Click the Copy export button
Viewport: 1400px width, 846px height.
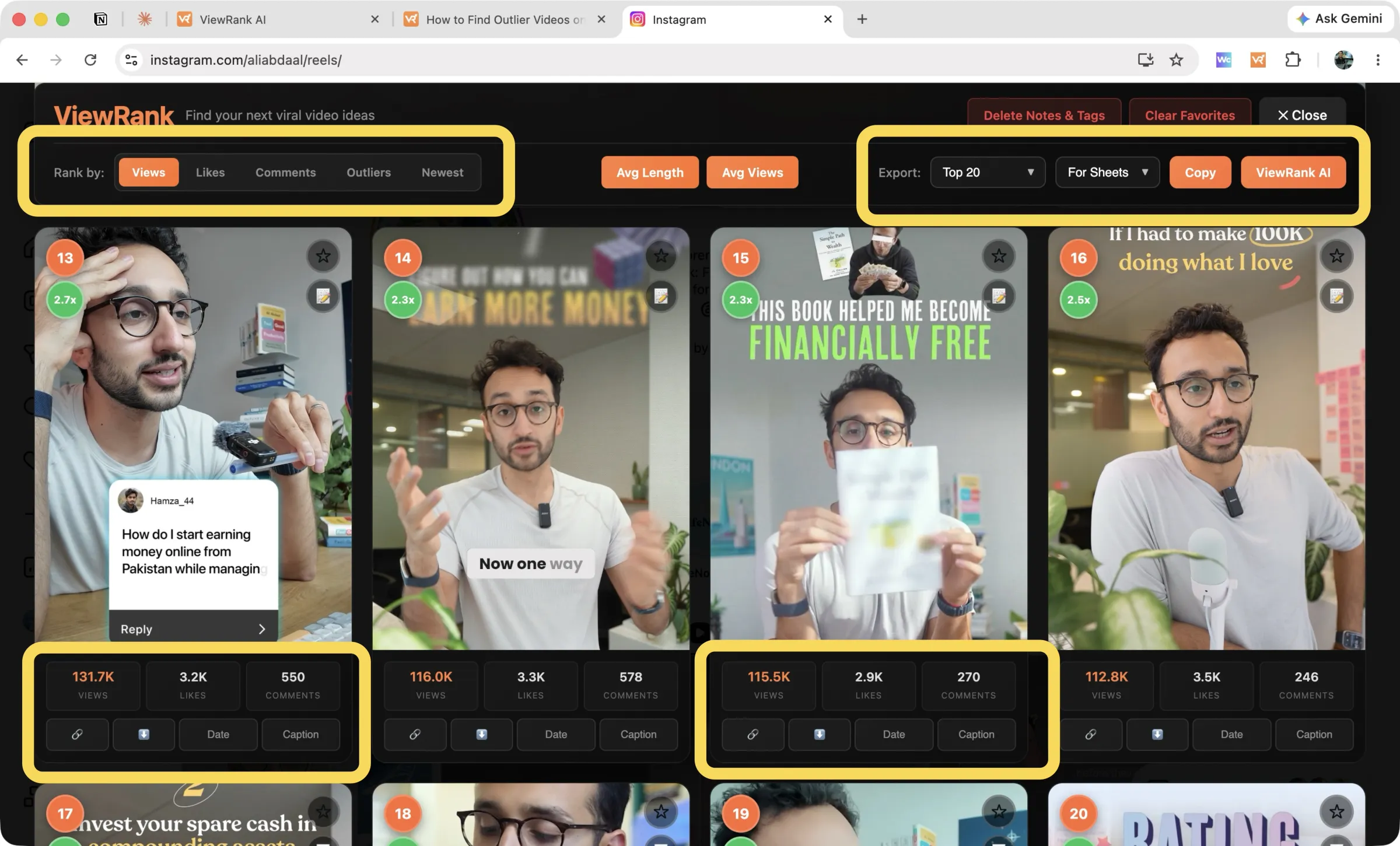pyautogui.click(x=1200, y=173)
